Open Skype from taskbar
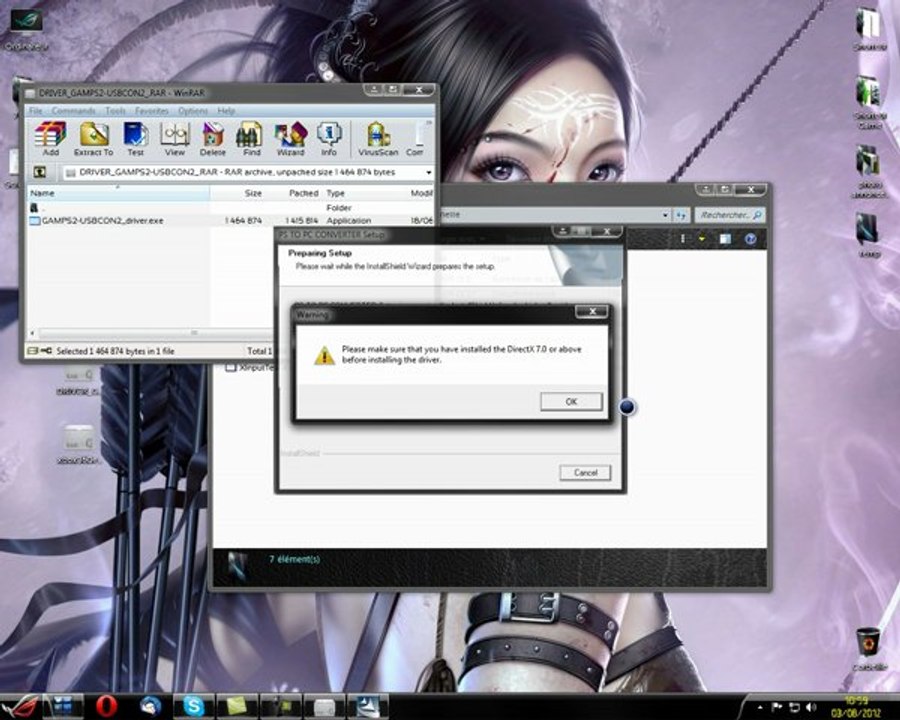This screenshot has width=900, height=720. pyautogui.click(x=193, y=706)
